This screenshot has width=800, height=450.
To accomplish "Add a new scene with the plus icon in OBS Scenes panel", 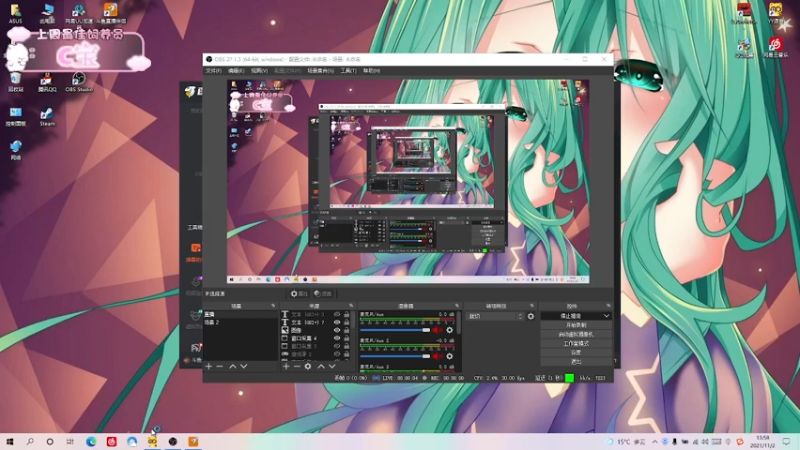I will click(x=208, y=366).
